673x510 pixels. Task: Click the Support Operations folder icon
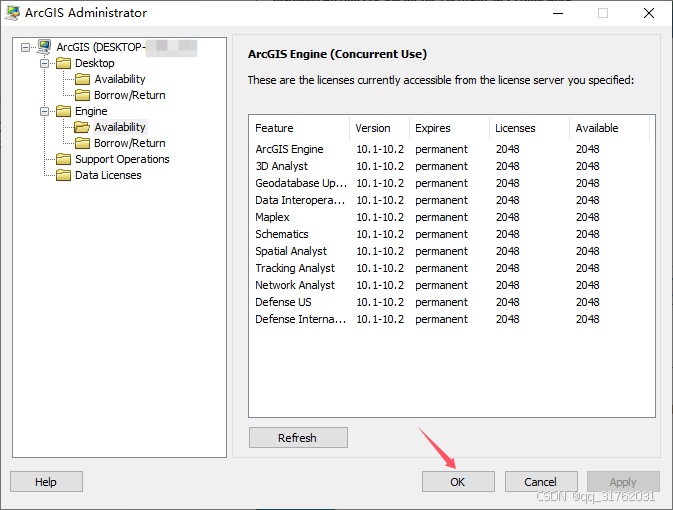point(64,159)
